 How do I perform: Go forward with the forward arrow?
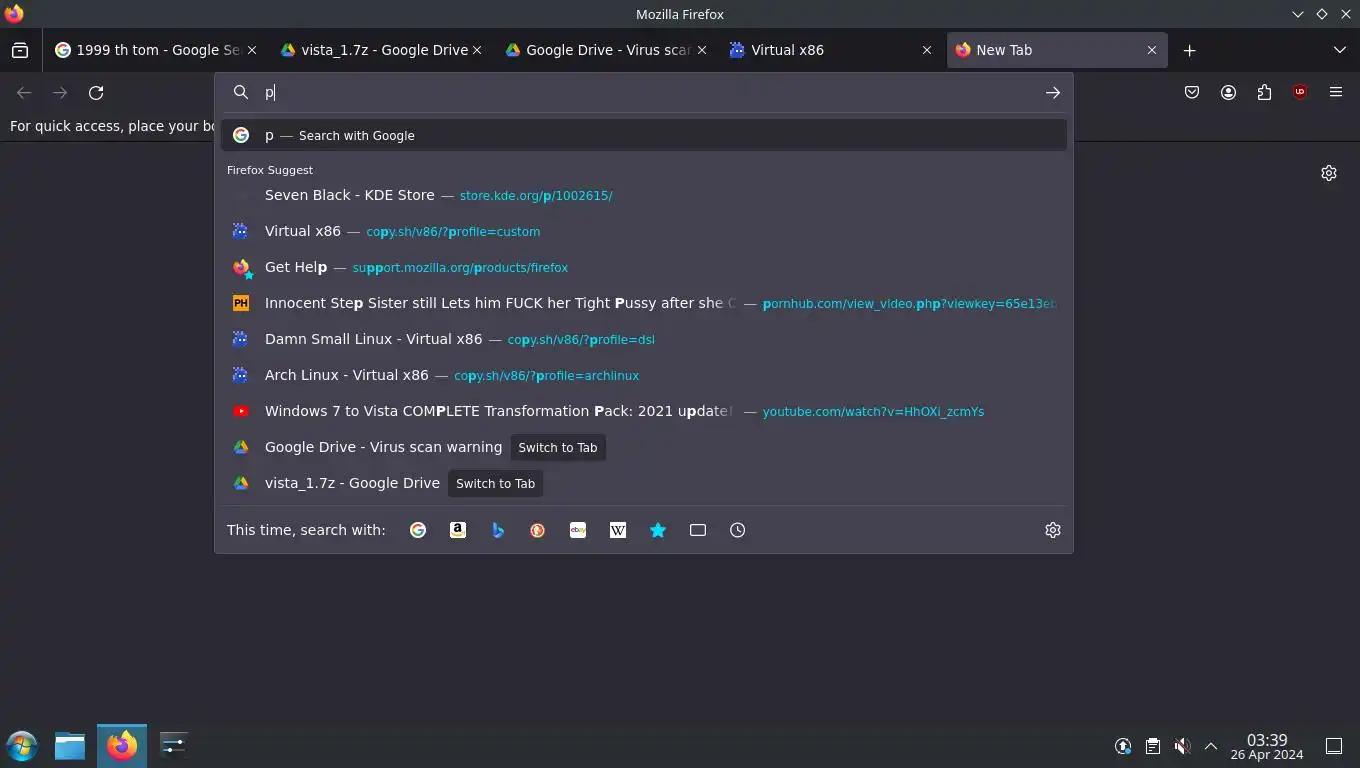(x=60, y=92)
